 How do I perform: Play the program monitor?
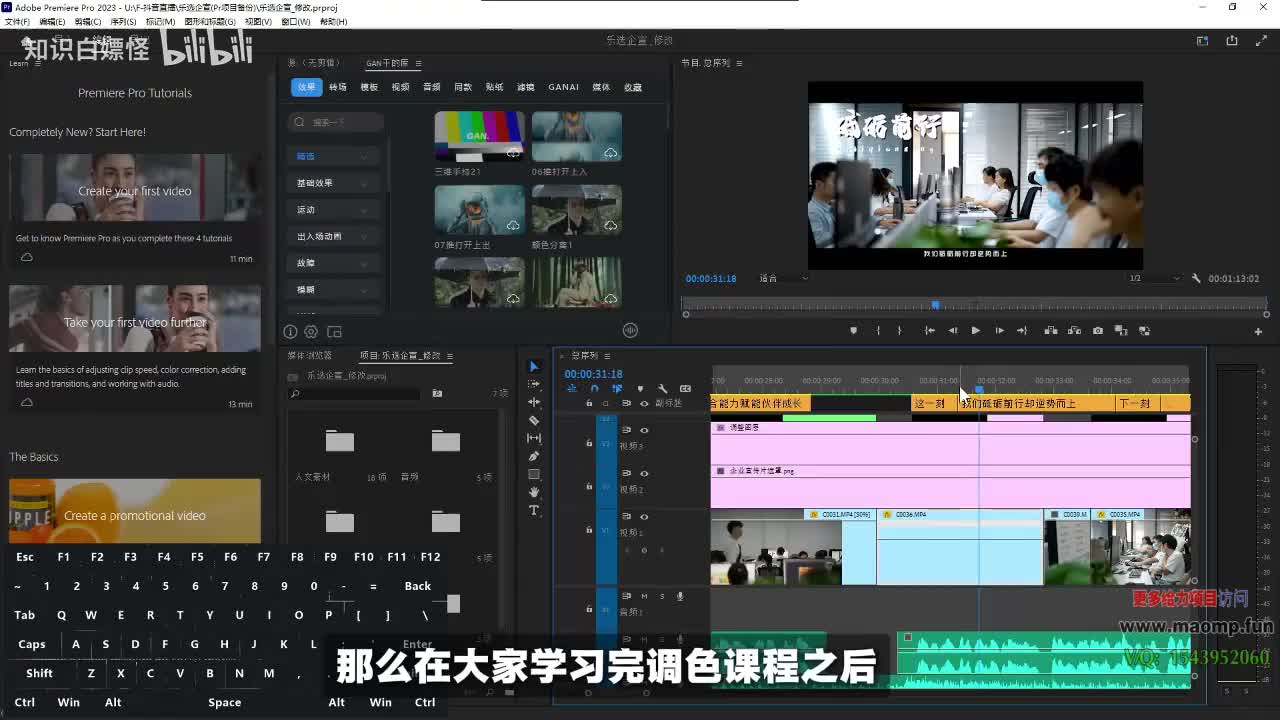click(975, 331)
